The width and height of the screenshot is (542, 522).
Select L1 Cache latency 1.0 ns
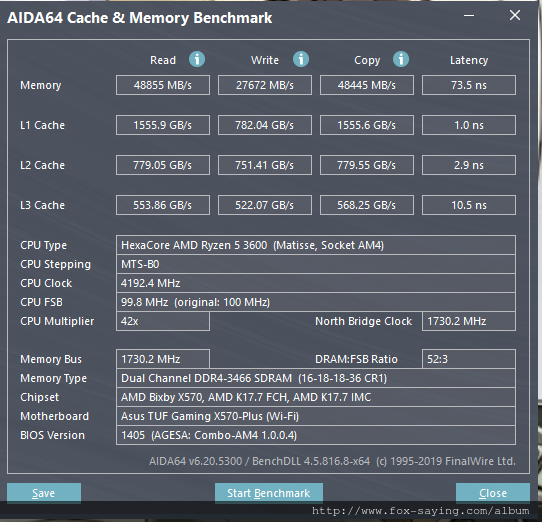469,125
